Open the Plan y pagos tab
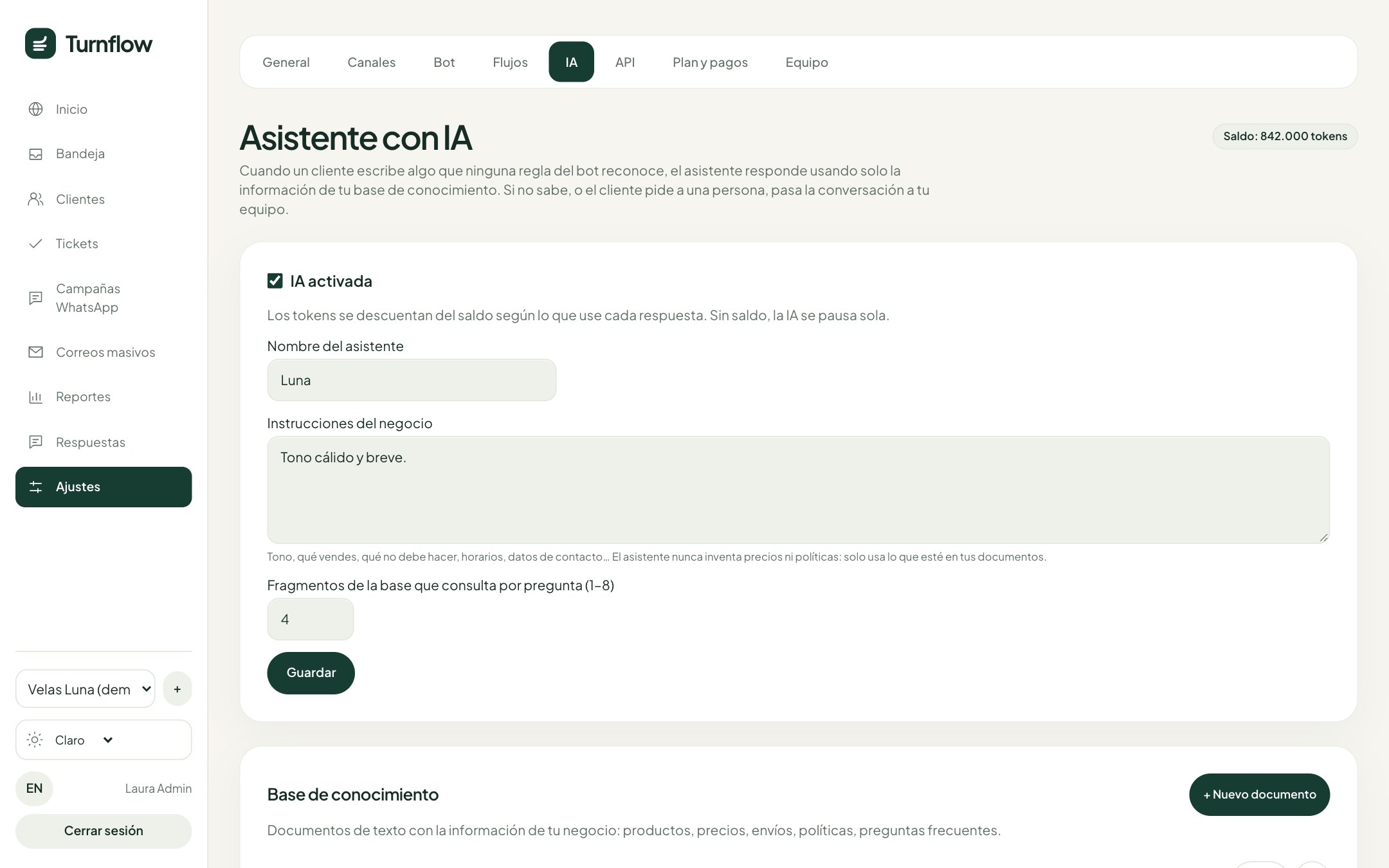Image resolution: width=1389 pixels, height=868 pixels. point(711,62)
